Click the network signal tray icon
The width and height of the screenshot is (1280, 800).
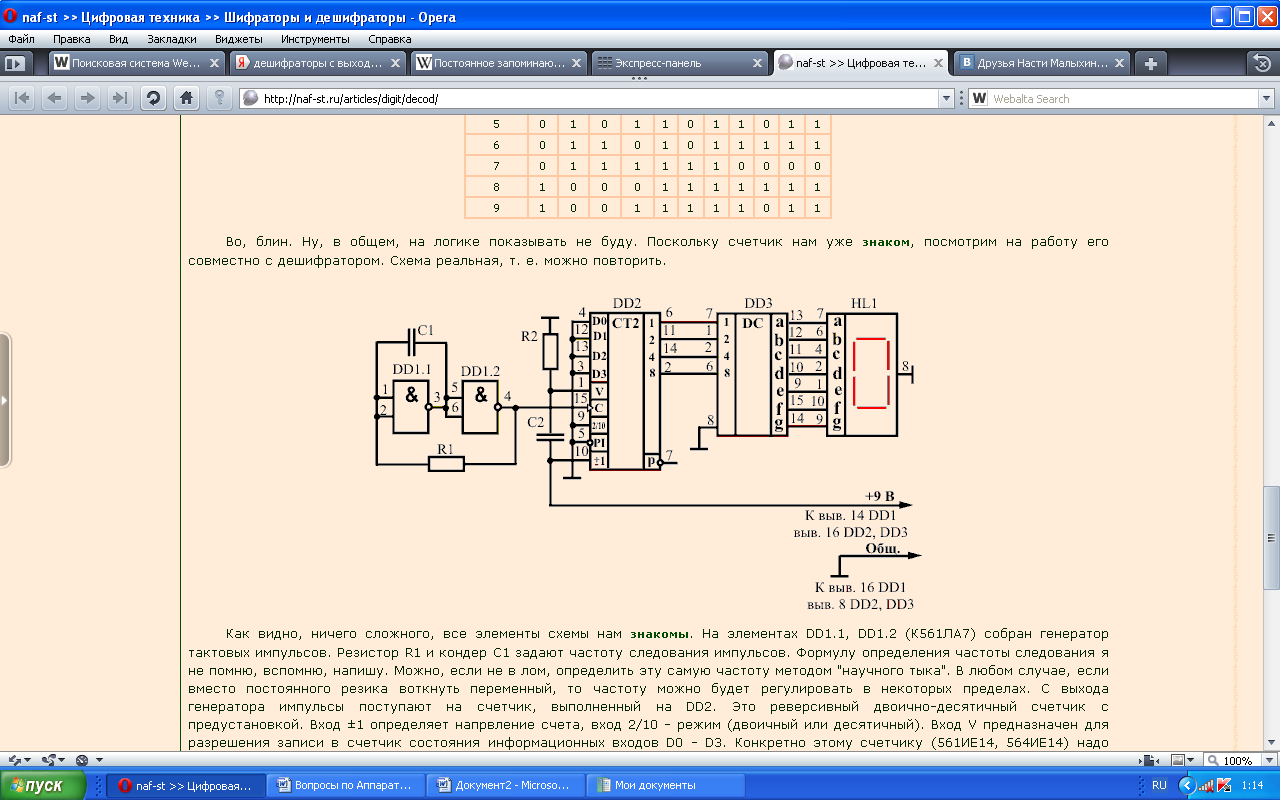(x=1205, y=785)
